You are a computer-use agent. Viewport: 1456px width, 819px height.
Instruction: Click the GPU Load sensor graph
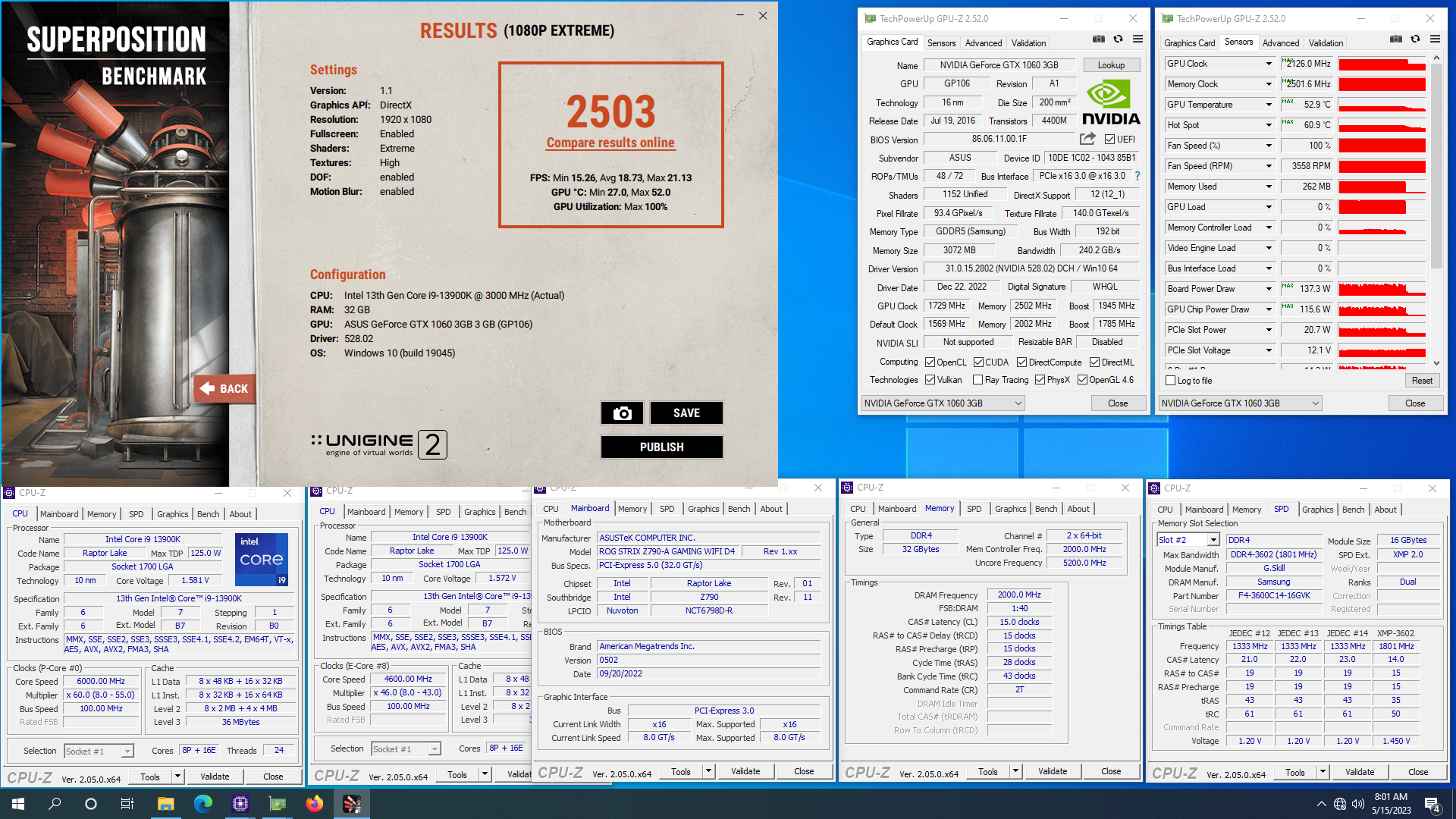1382,207
